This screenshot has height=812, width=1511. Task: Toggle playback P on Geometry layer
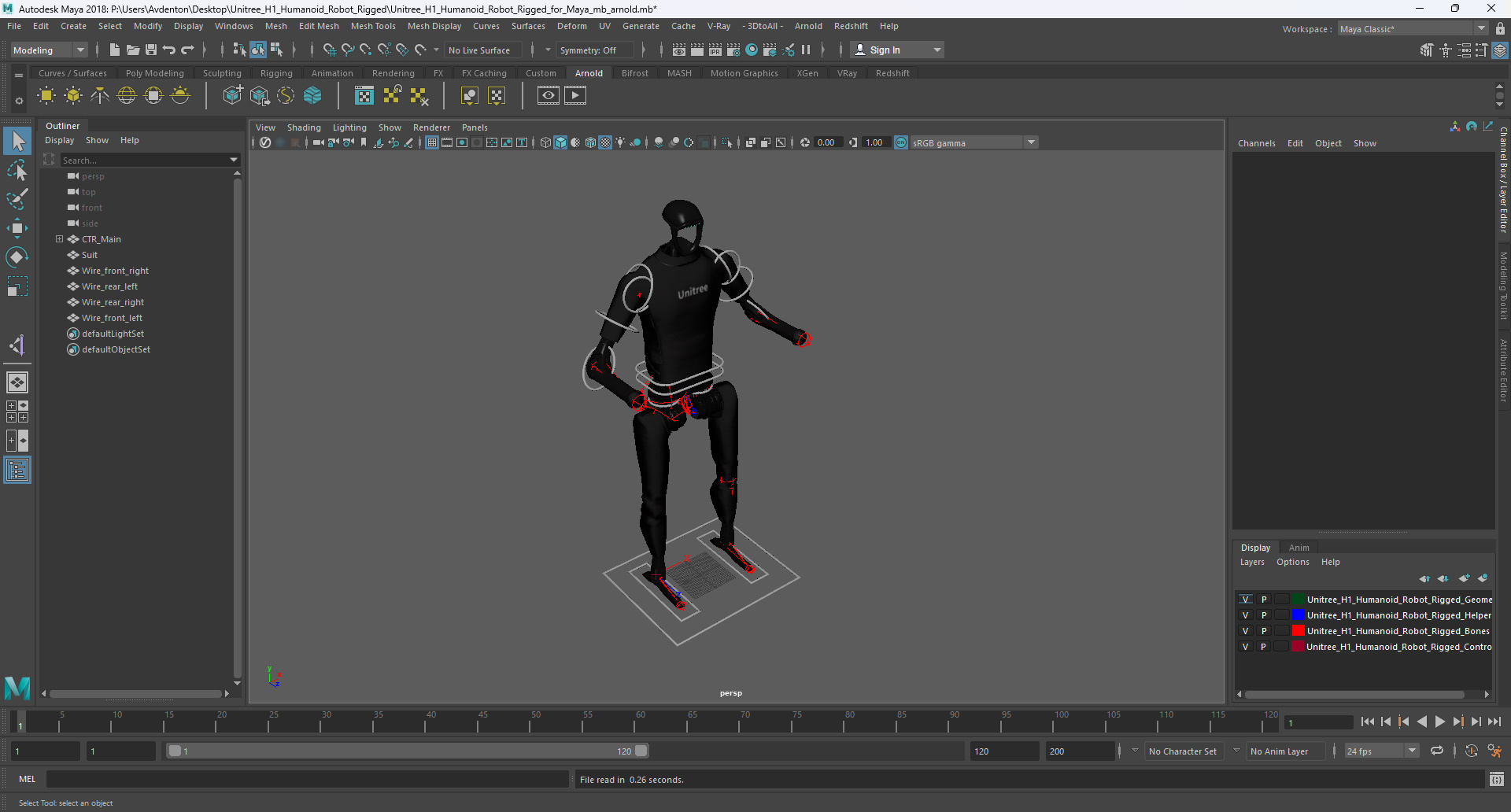click(1264, 600)
